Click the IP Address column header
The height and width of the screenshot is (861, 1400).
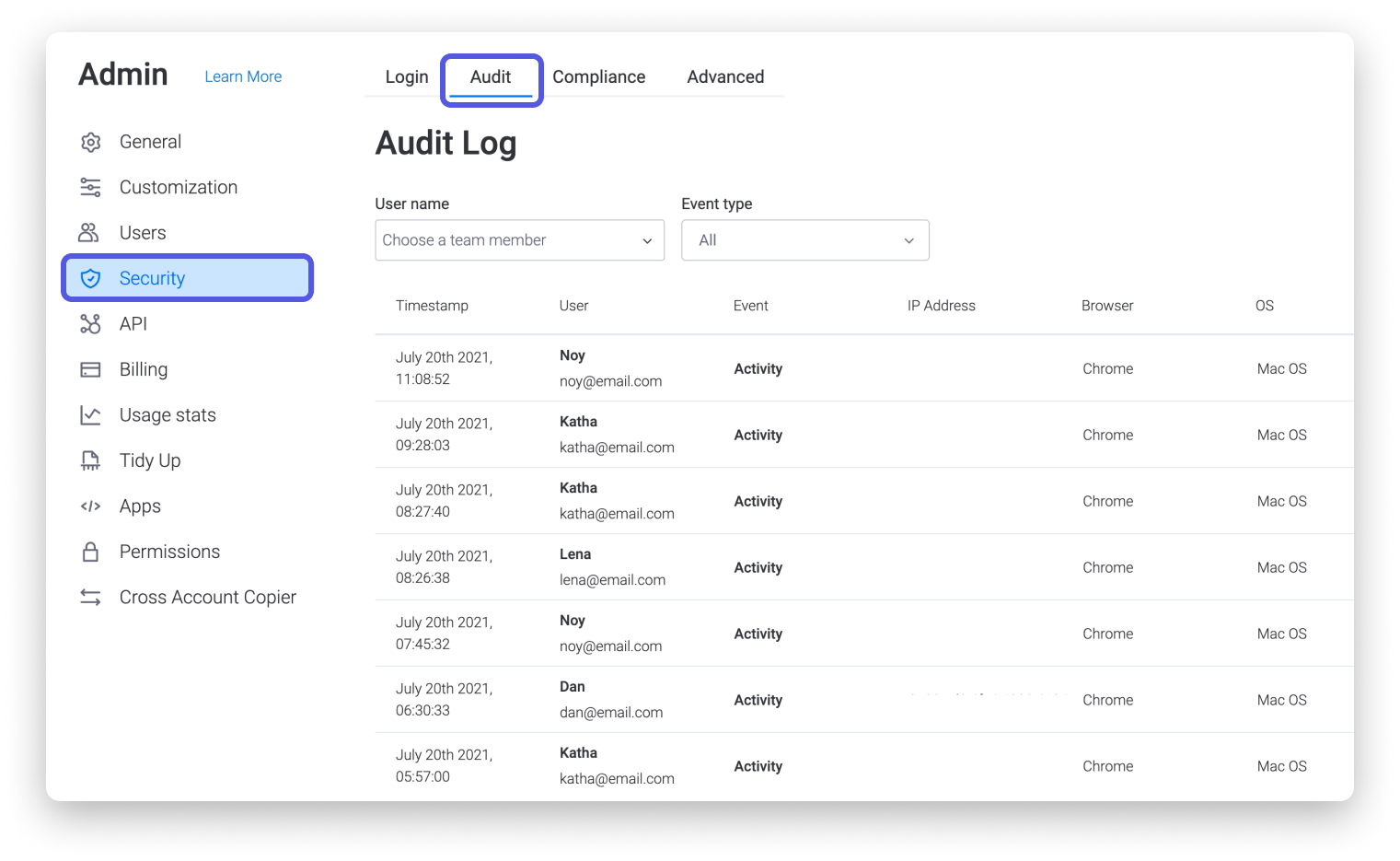coord(942,306)
